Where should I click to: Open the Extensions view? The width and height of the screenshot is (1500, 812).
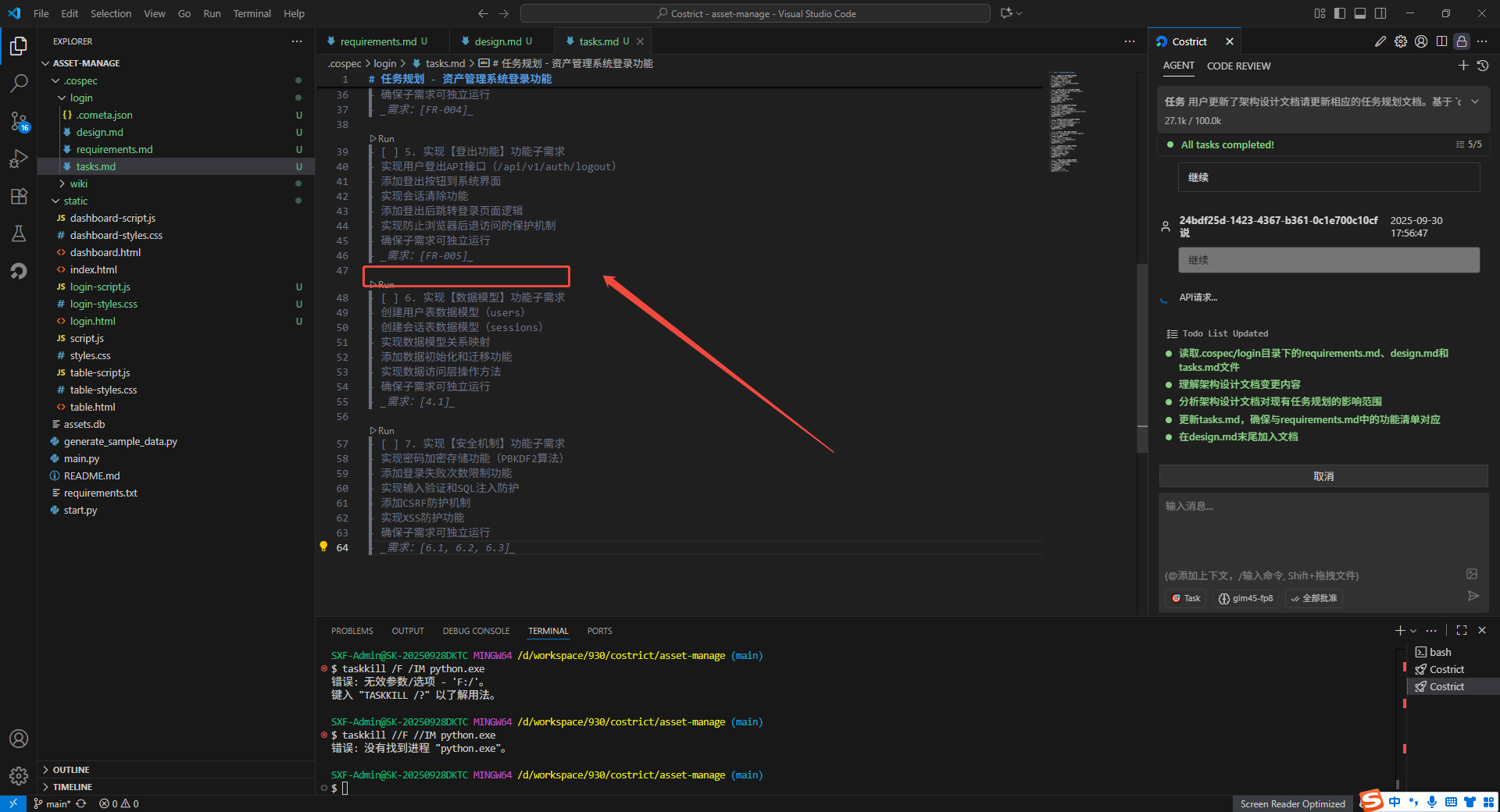19,196
